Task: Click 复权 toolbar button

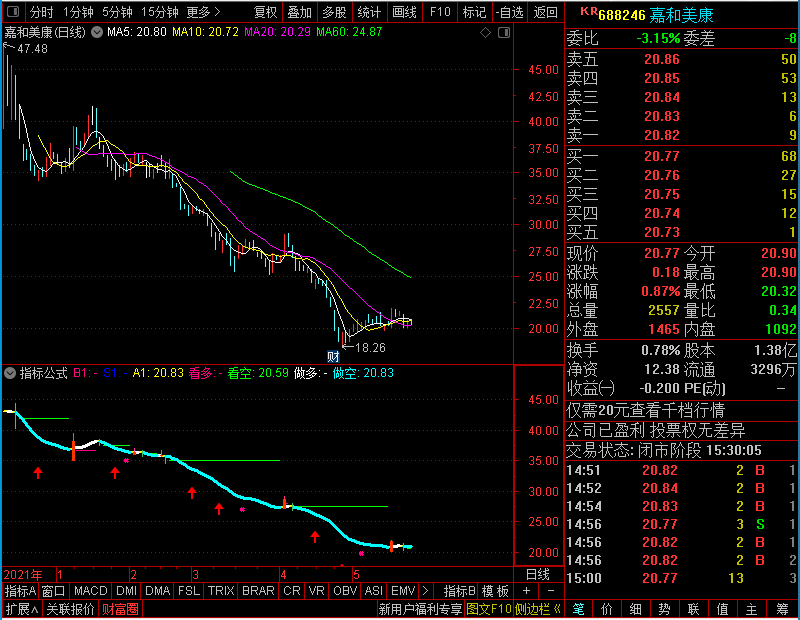Action: point(265,12)
